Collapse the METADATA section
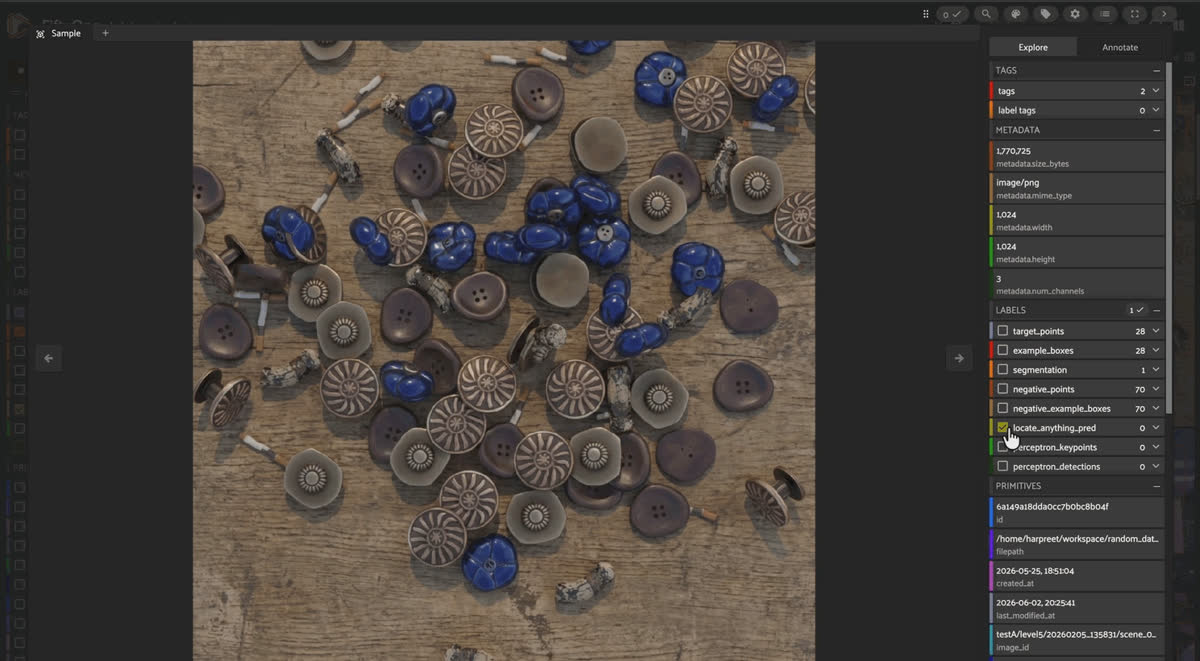The height and width of the screenshot is (661, 1200). click(x=1157, y=130)
